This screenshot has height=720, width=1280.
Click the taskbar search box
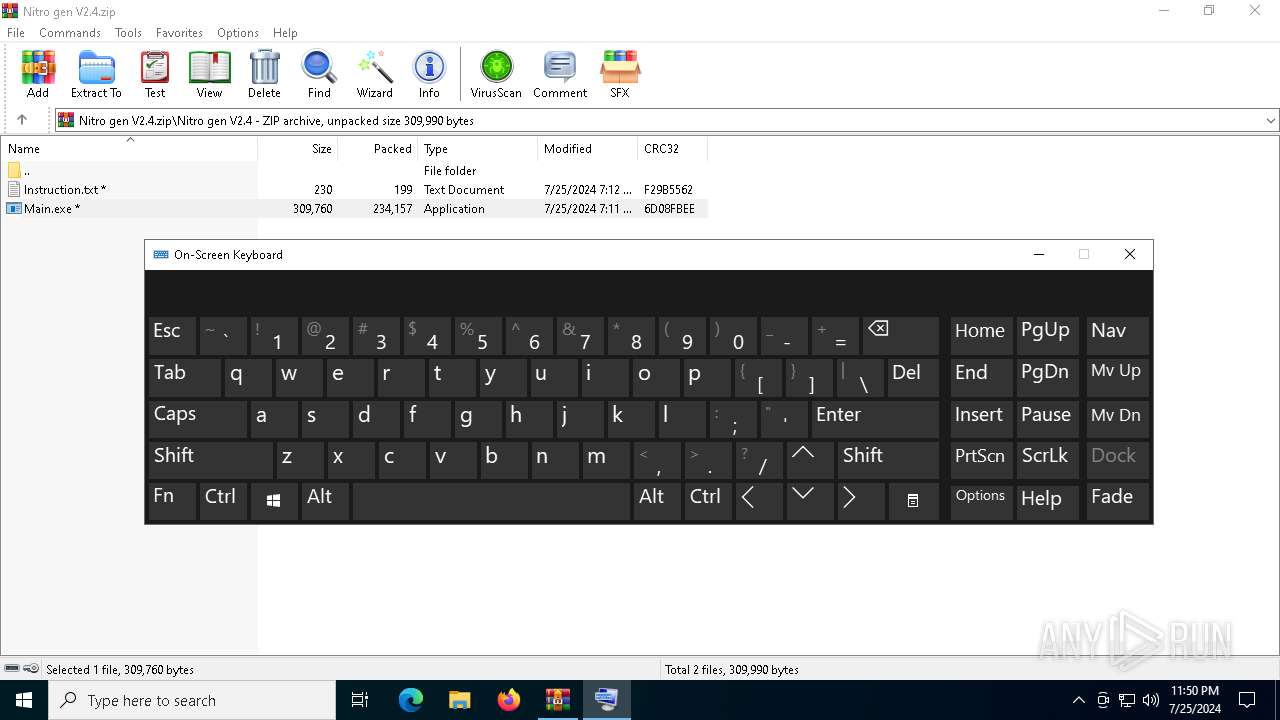click(192, 700)
